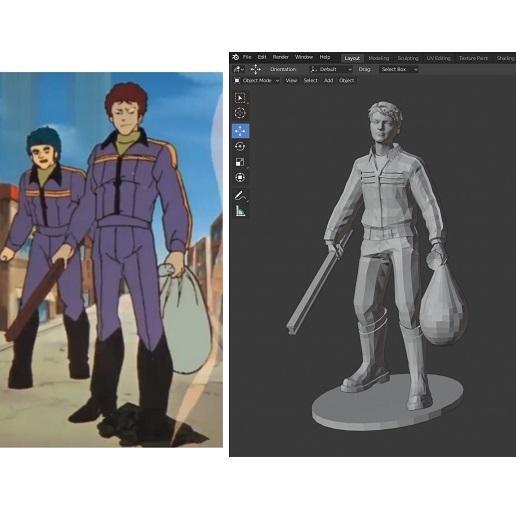Switch to the Modeling workspace tab
The image size is (516, 516).
click(x=379, y=58)
